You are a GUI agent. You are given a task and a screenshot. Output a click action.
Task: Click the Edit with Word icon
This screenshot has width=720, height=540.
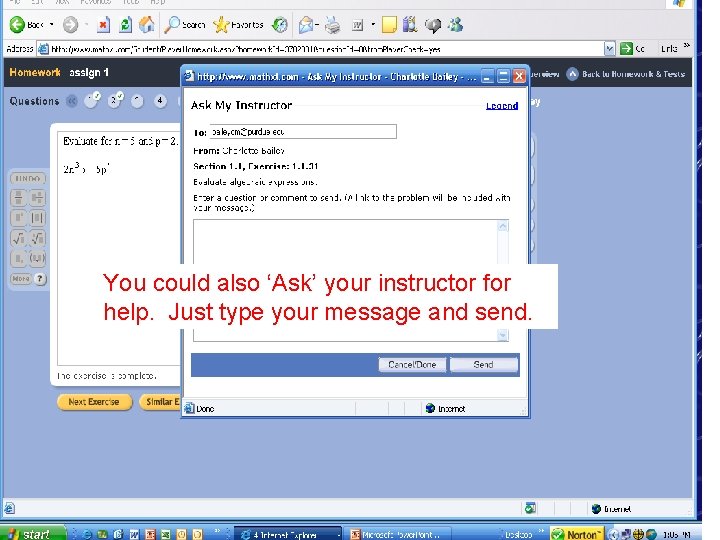[358, 25]
